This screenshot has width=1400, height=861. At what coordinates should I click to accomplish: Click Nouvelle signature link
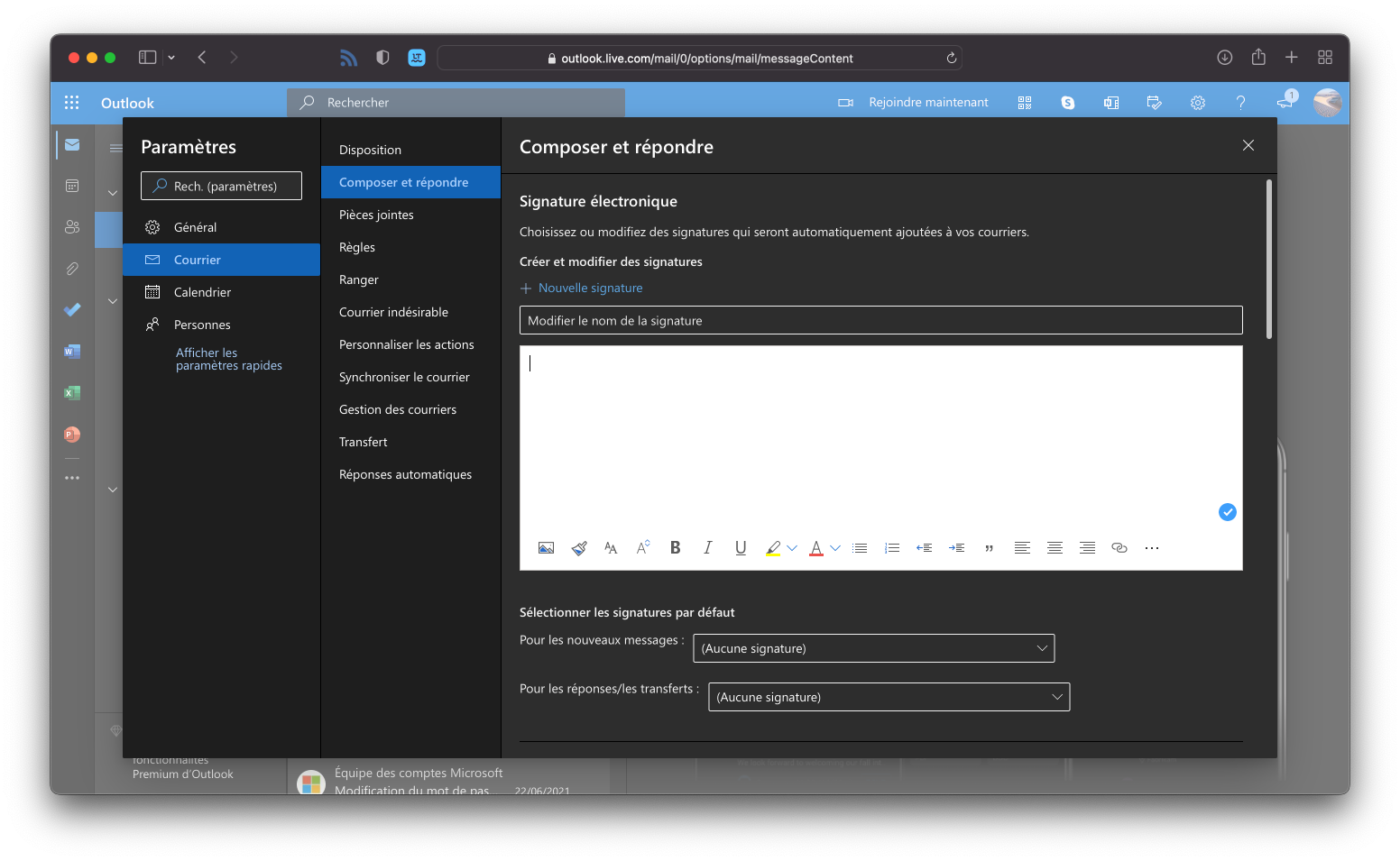tap(582, 288)
